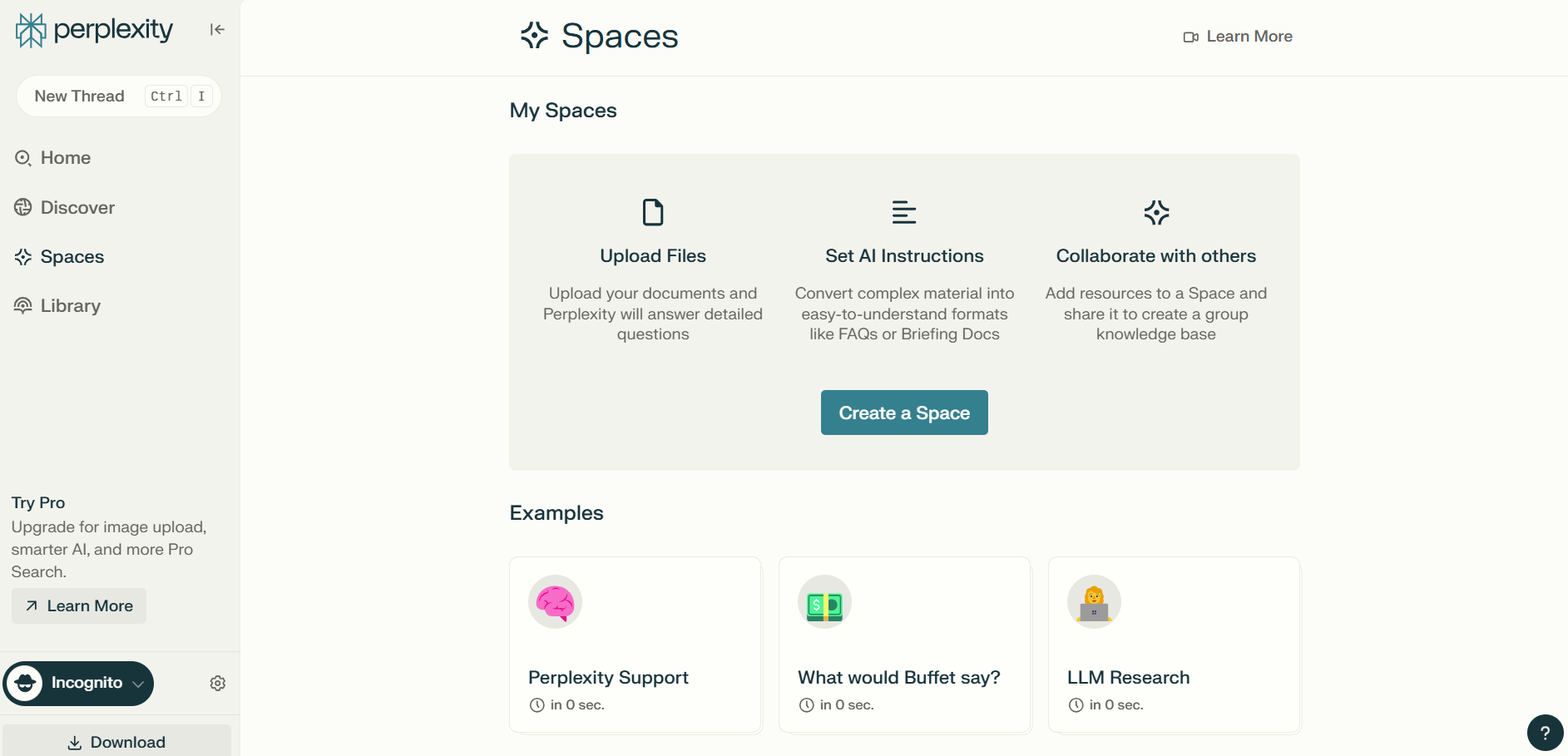Open Discover from the sidebar

(x=77, y=208)
